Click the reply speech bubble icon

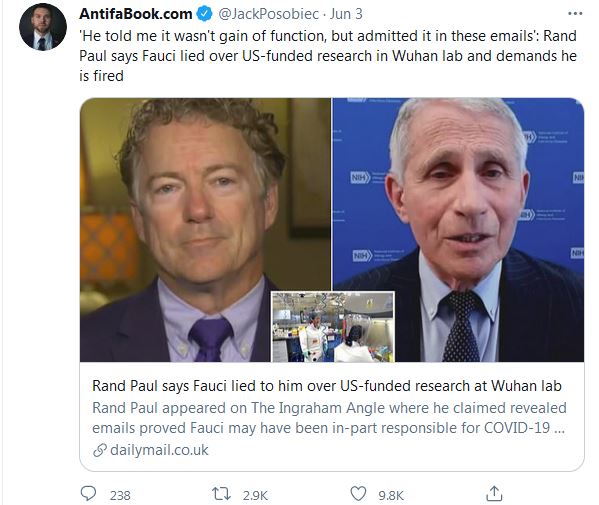[x=88, y=494]
